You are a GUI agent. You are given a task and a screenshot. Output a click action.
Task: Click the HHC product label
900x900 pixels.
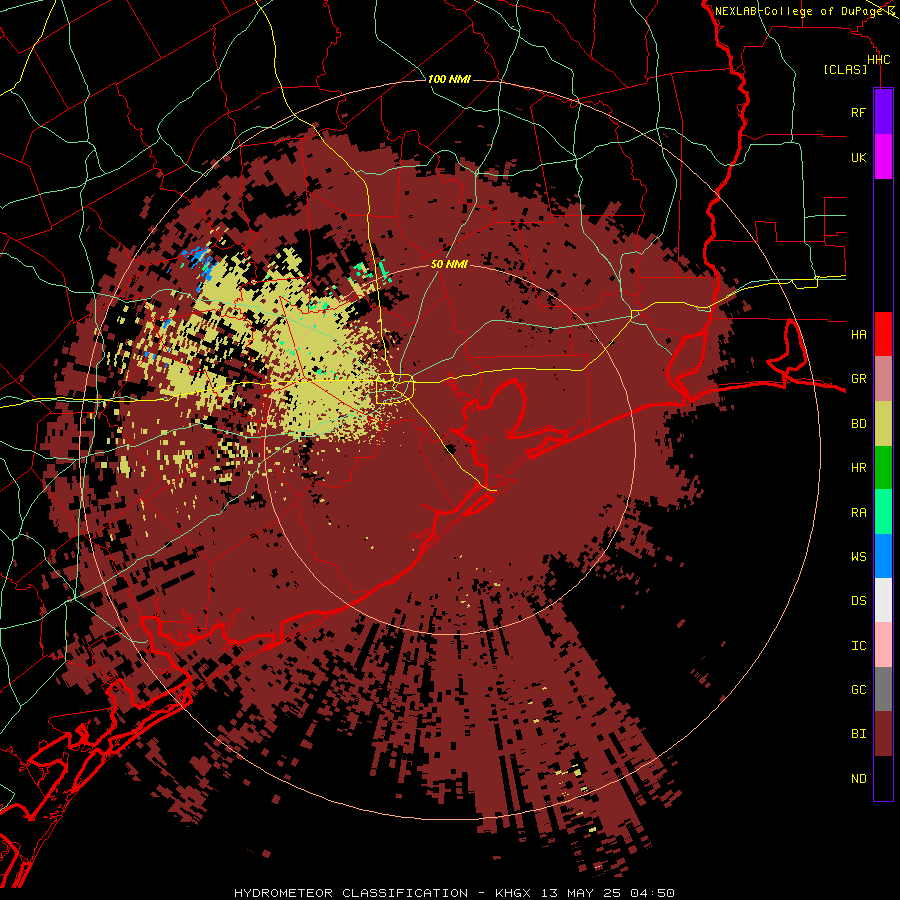click(x=878, y=60)
